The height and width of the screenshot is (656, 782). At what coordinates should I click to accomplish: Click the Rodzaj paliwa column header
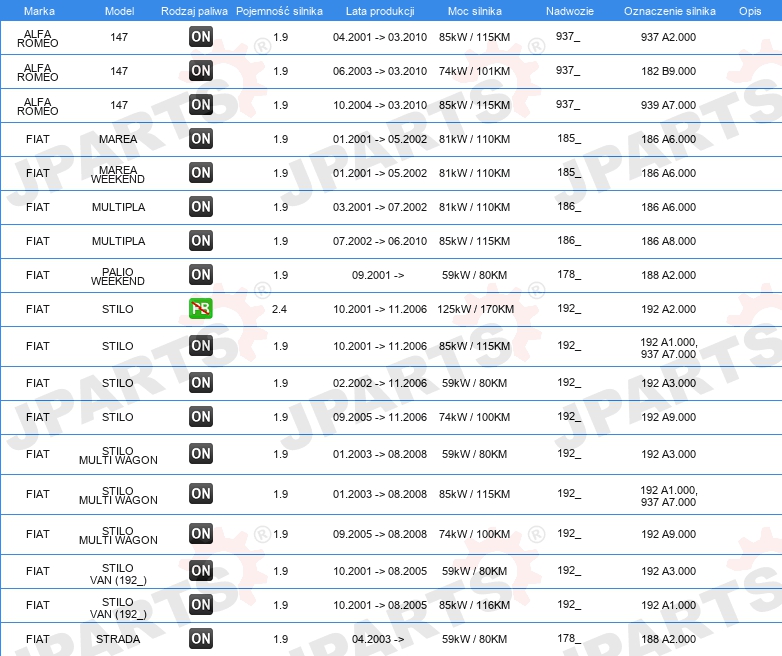pyautogui.click(x=194, y=11)
